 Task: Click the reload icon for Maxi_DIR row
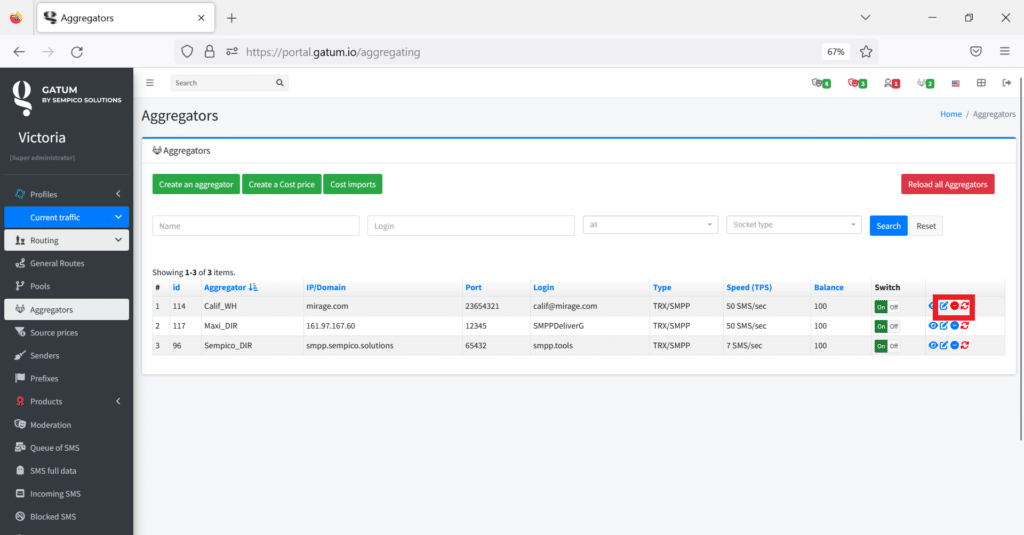point(966,326)
